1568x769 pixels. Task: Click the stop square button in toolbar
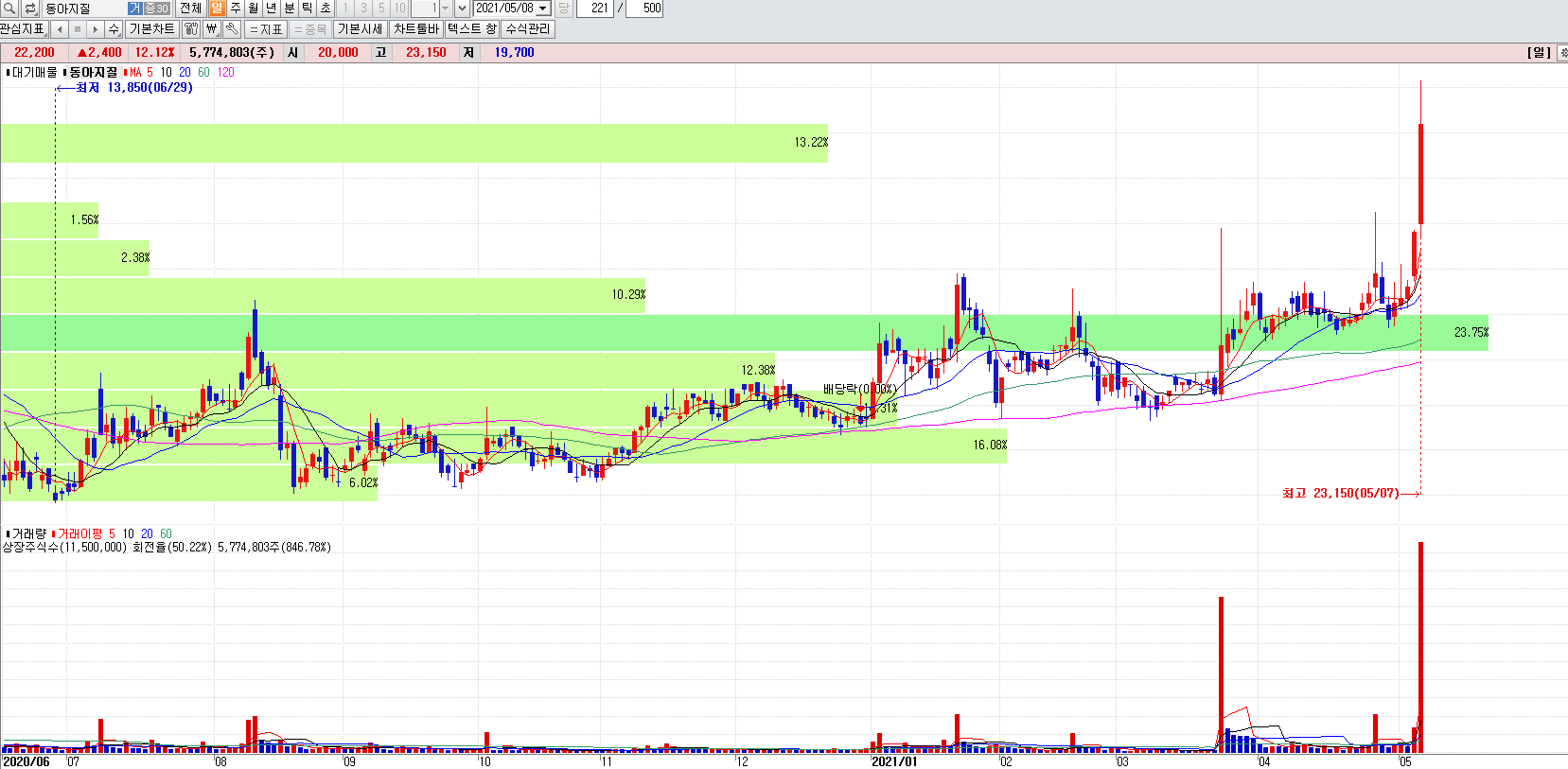pyautogui.click(x=78, y=29)
